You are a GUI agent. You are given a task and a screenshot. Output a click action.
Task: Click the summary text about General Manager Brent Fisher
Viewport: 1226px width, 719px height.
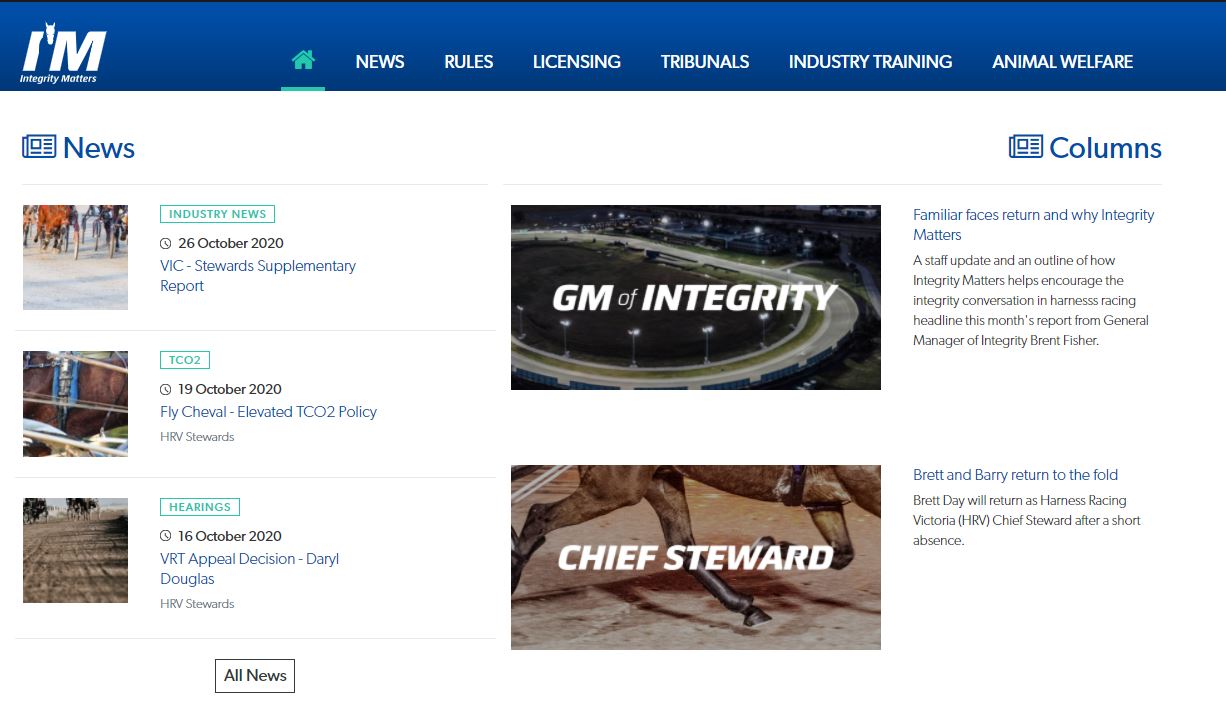[x=1031, y=300]
